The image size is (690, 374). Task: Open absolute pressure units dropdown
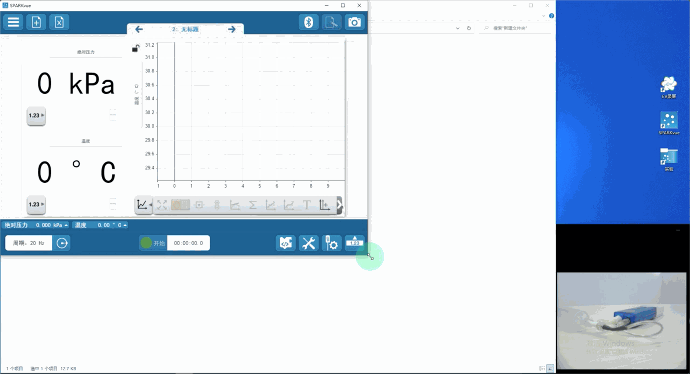coord(66,225)
